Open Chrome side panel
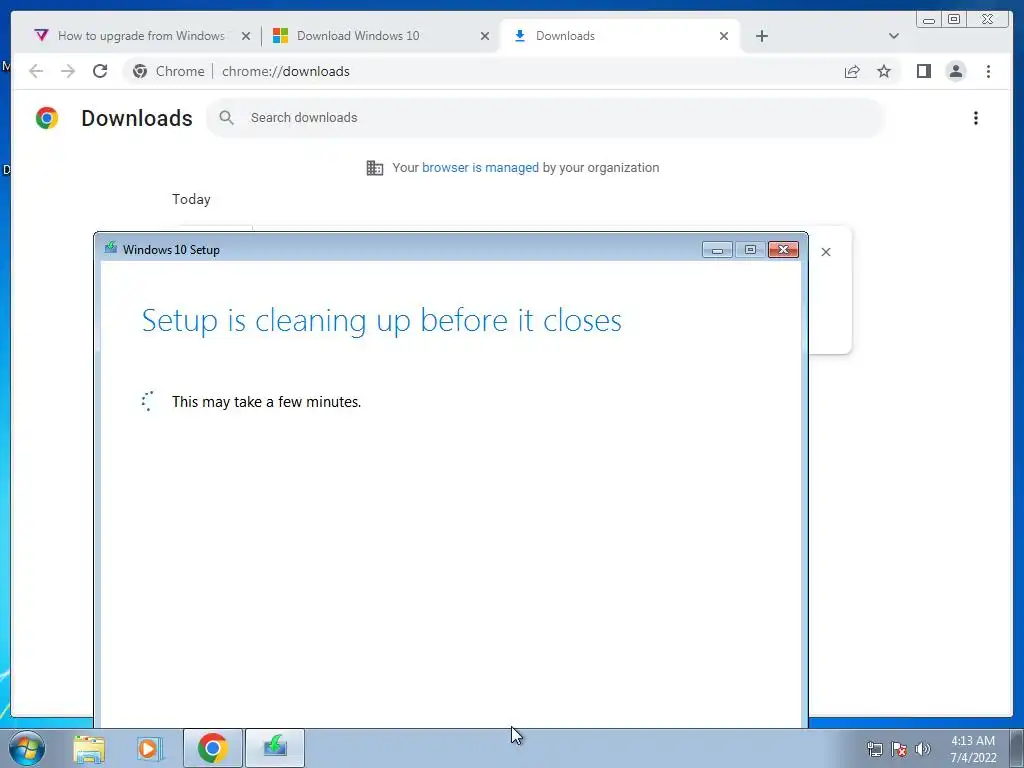 (923, 71)
